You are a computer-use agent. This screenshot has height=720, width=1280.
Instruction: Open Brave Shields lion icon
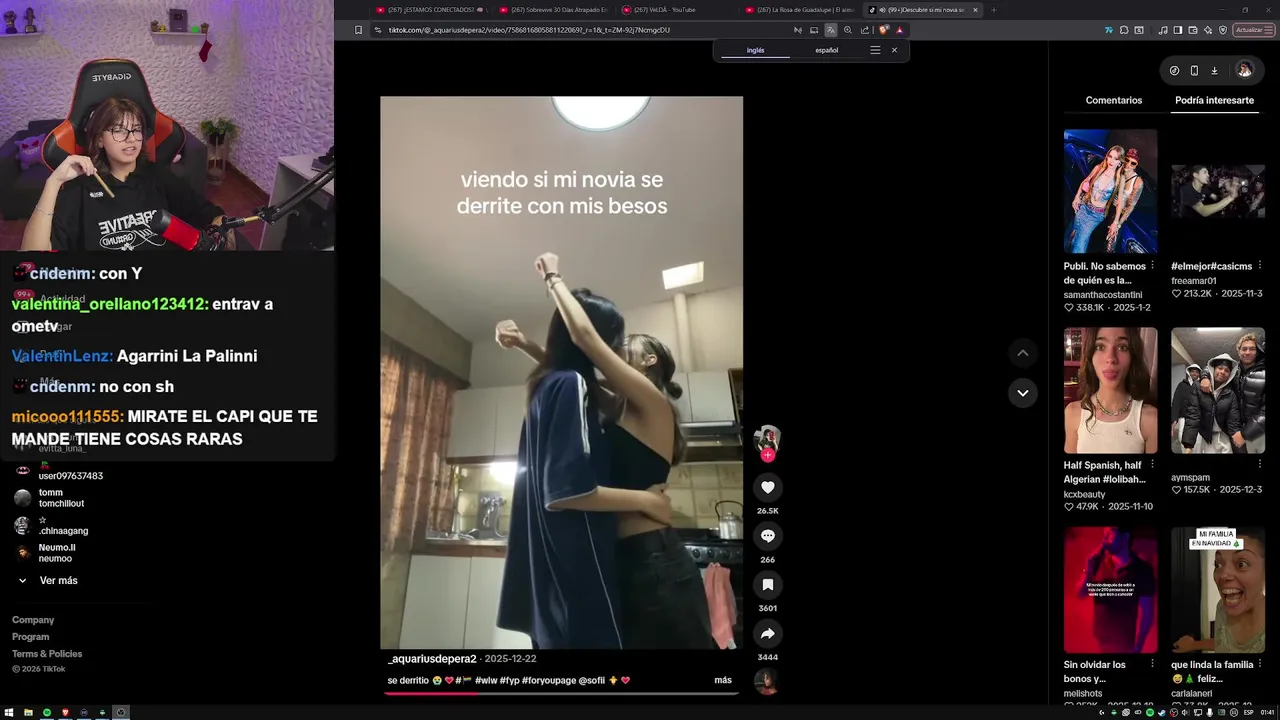click(884, 30)
